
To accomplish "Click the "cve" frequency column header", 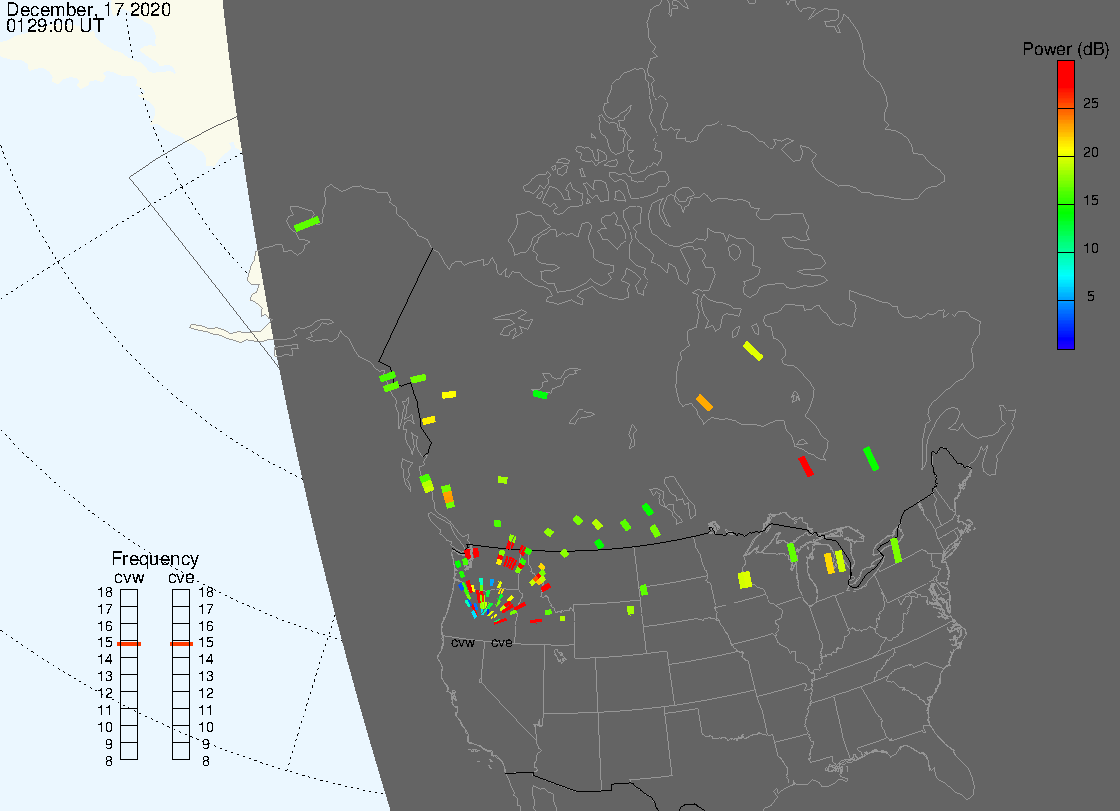I will (x=181, y=577).
